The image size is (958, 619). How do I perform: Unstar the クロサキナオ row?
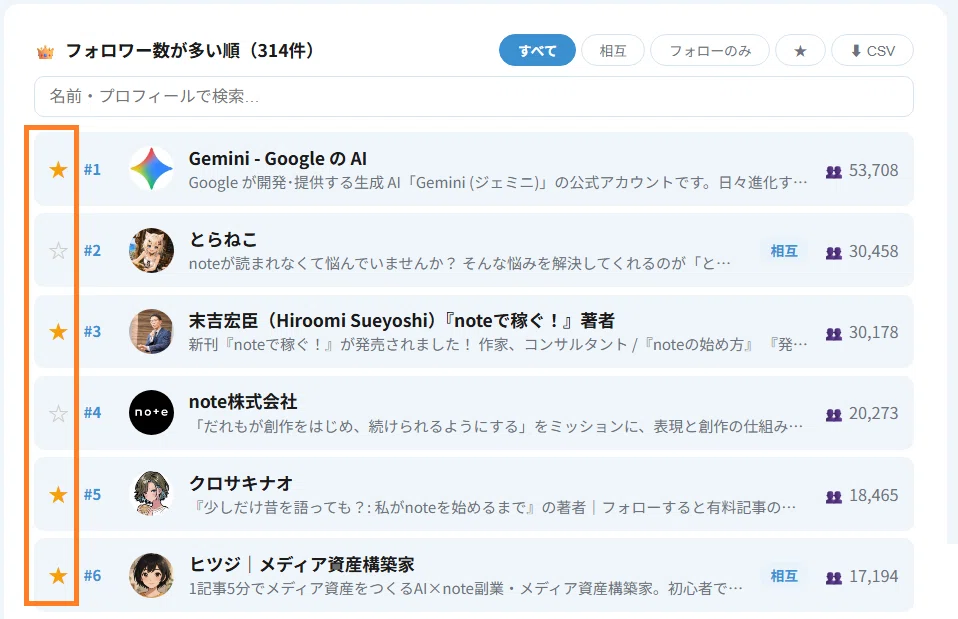[x=58, y=494]
